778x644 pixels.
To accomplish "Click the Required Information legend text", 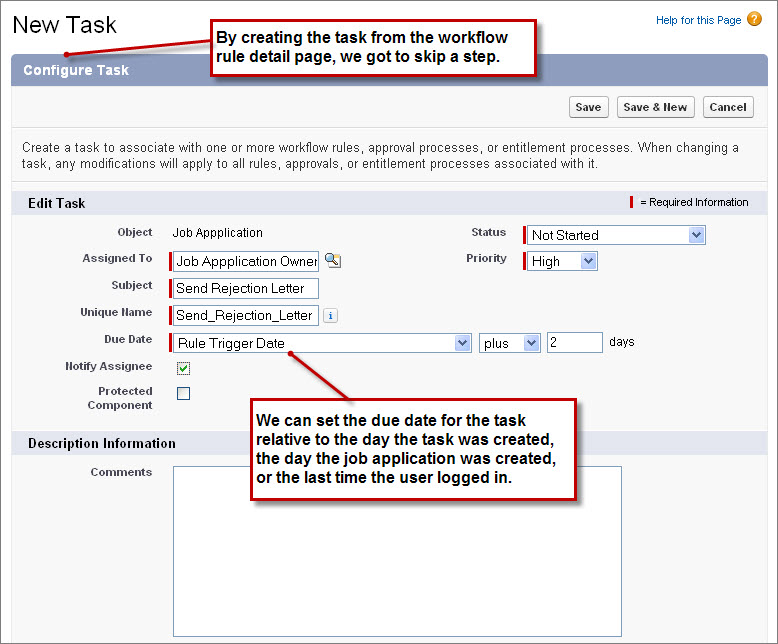I will pos(694,202).
